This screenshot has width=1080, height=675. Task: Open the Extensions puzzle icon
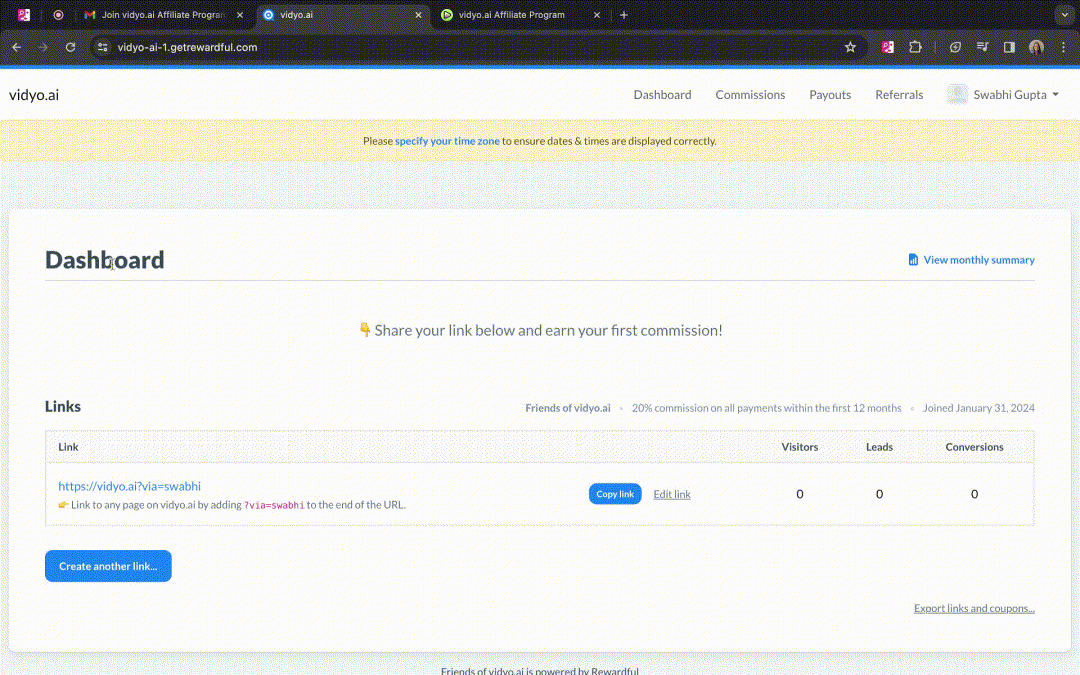click(915, 48)
